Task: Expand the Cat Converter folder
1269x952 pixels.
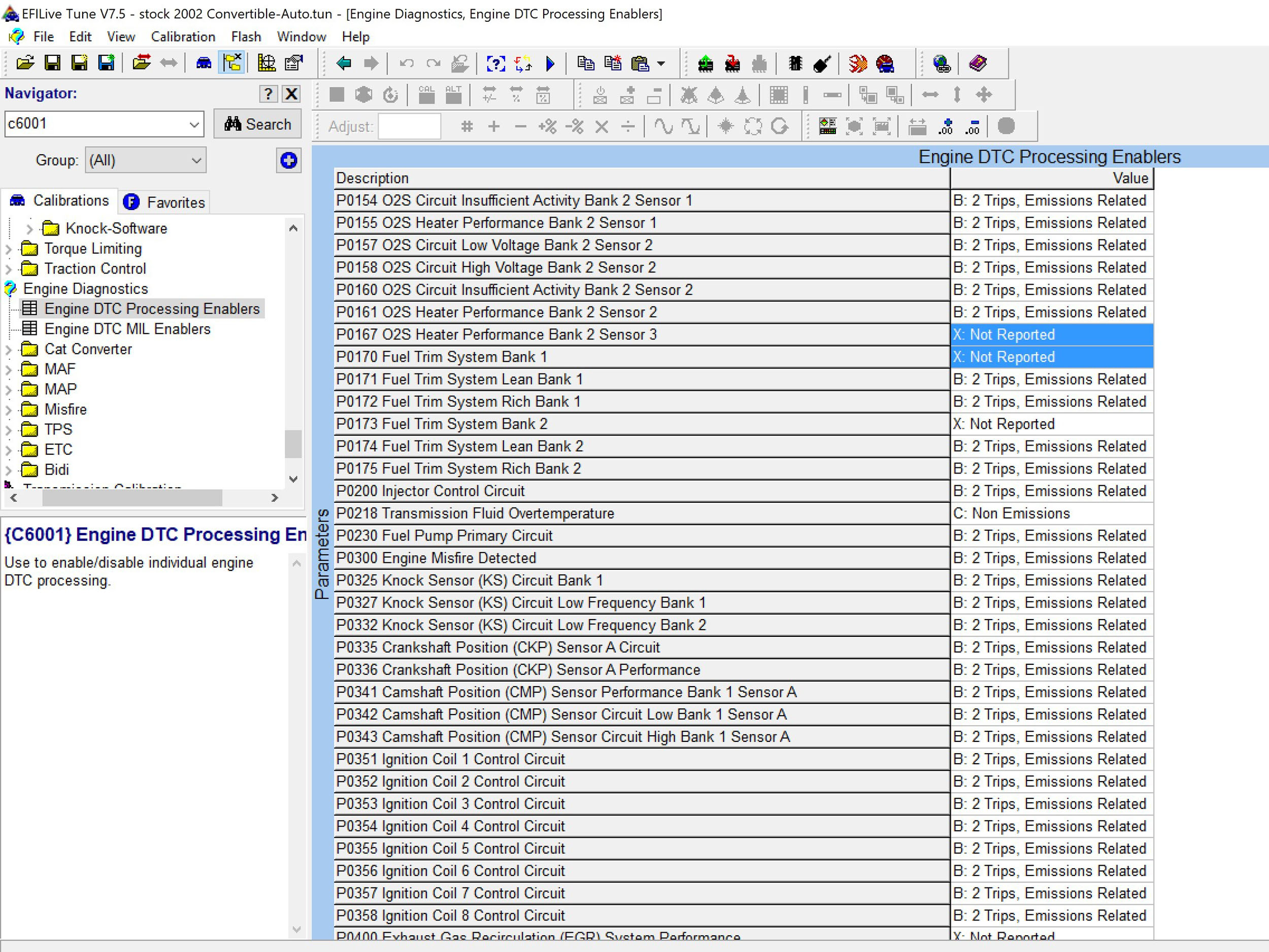Action: 9,349
